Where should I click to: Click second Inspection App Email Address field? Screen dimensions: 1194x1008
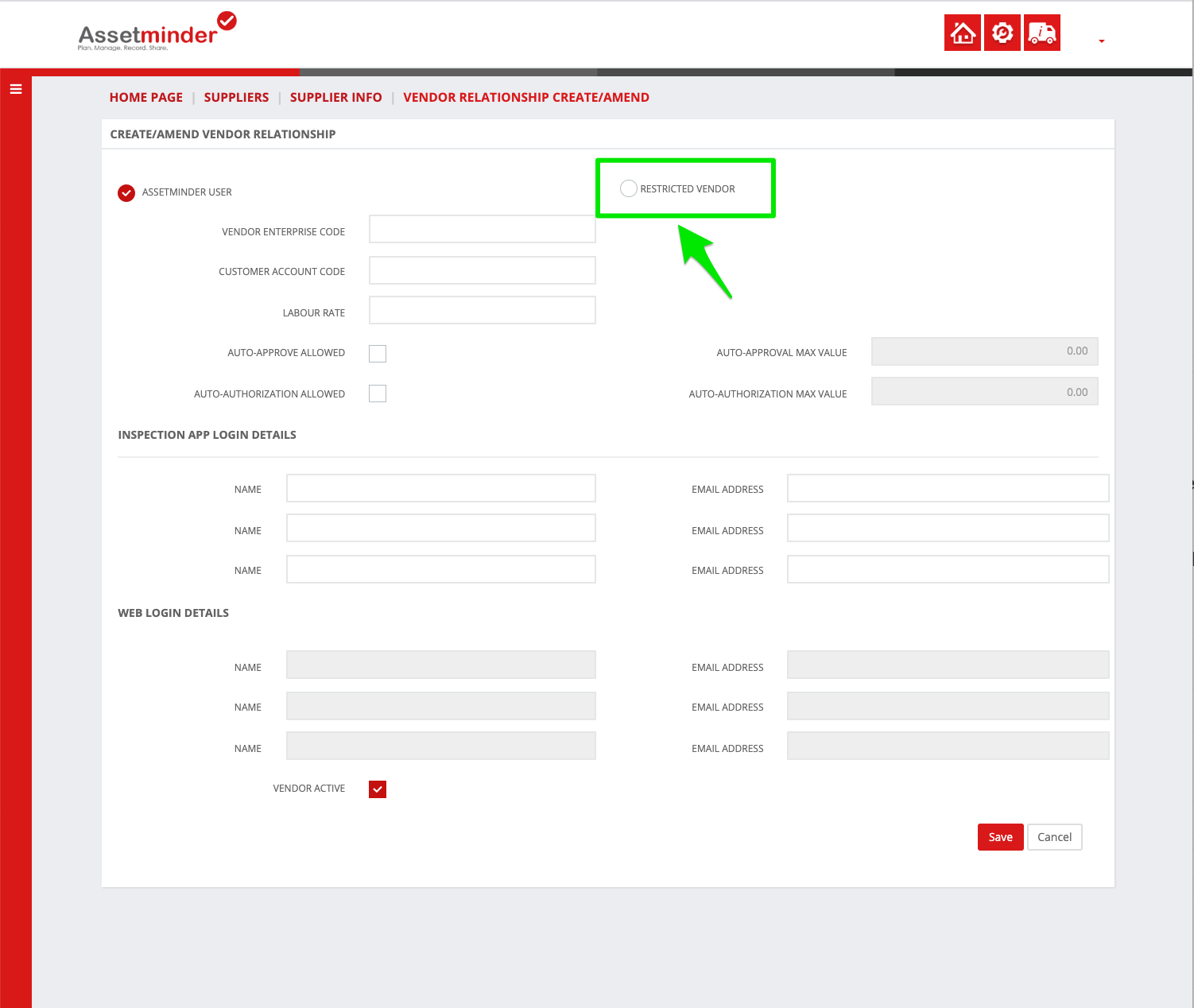[x=948, y=528]
